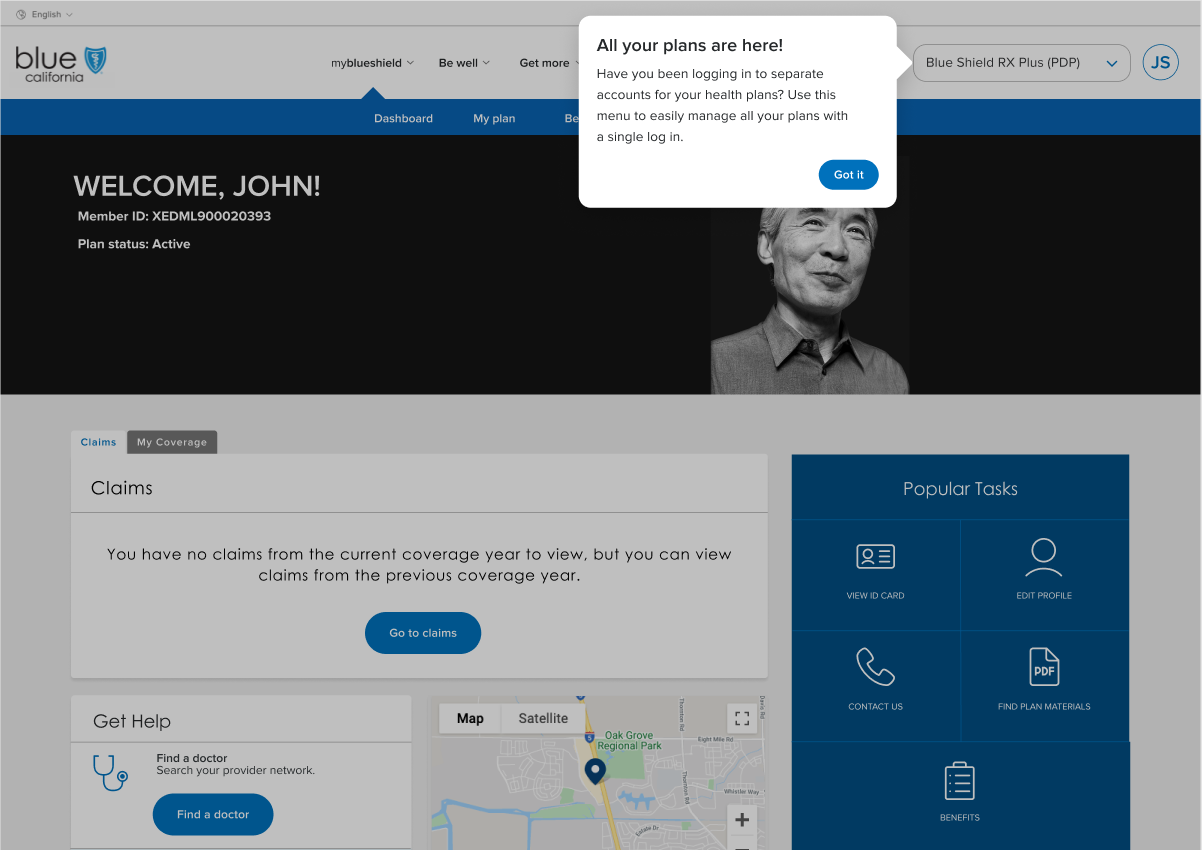Go to the Dashboard subnav item

point(403,118)
